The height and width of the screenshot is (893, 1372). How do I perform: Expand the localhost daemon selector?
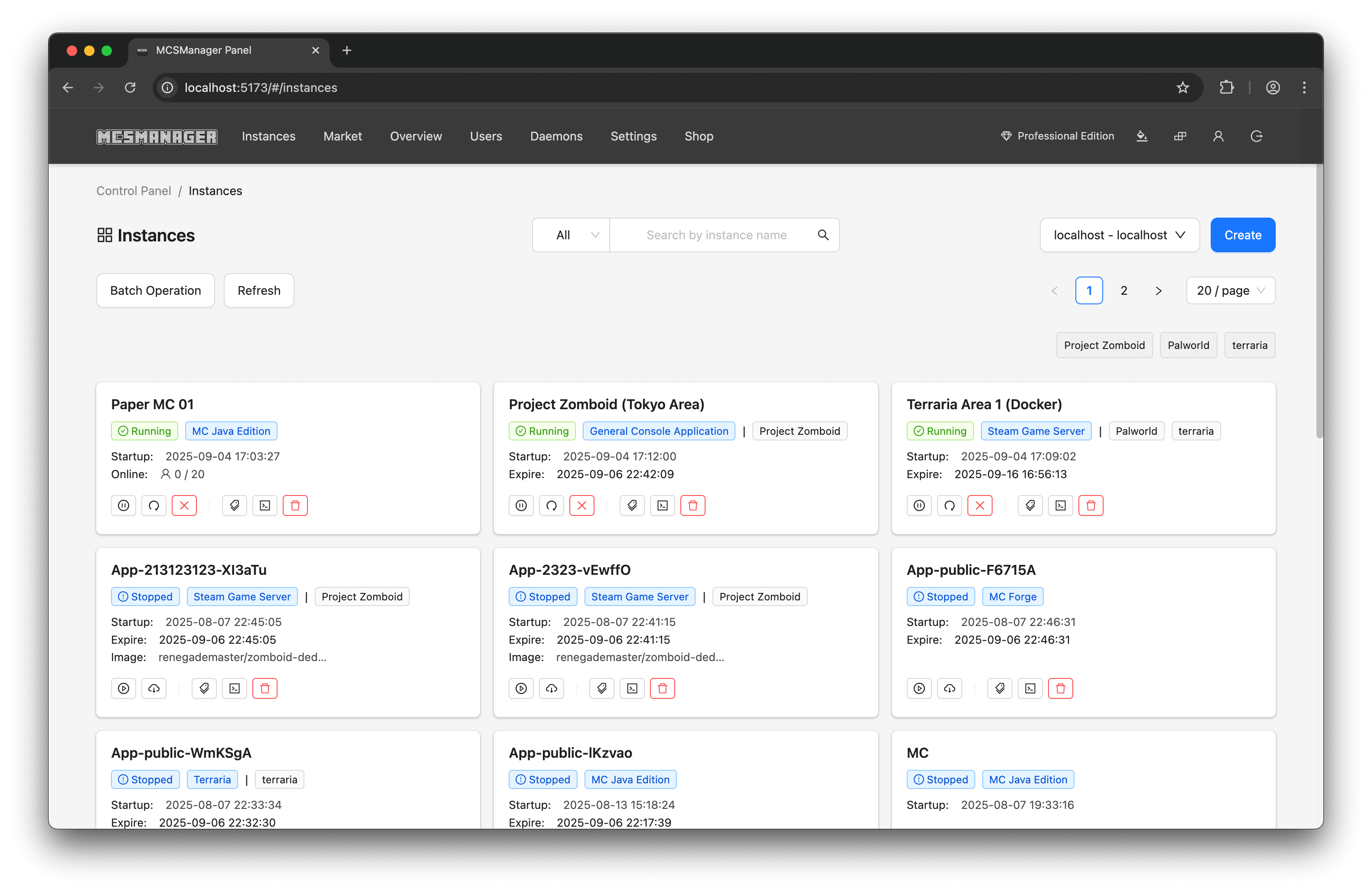coord(1119,235)
